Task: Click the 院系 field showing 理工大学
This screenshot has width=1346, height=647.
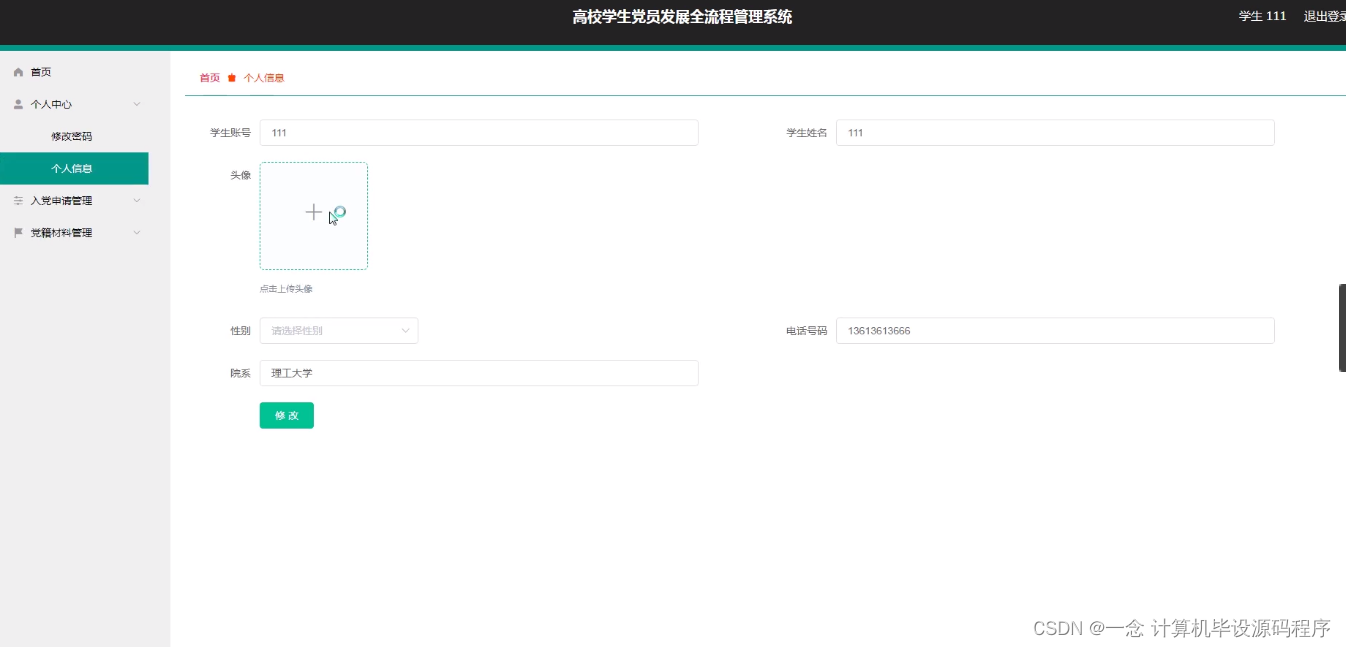Action: pyautogui.click(x=478, y=372)
